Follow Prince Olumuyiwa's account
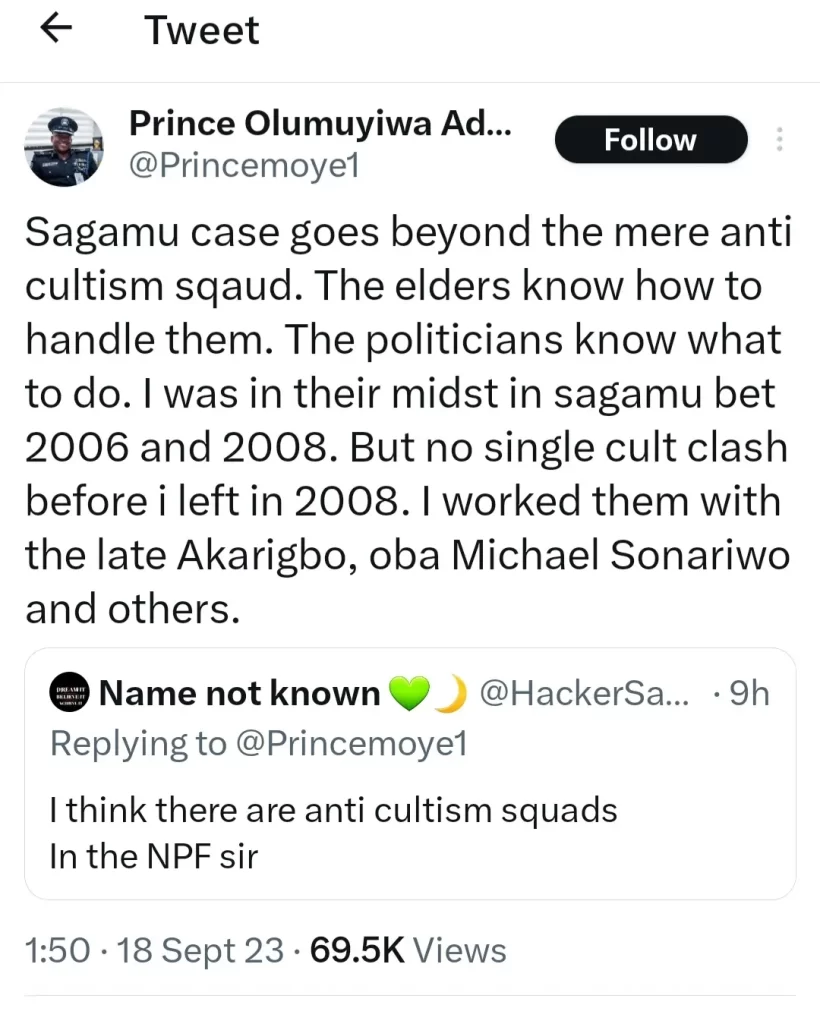The image size is (820, 1024). [x=650, y=140]
